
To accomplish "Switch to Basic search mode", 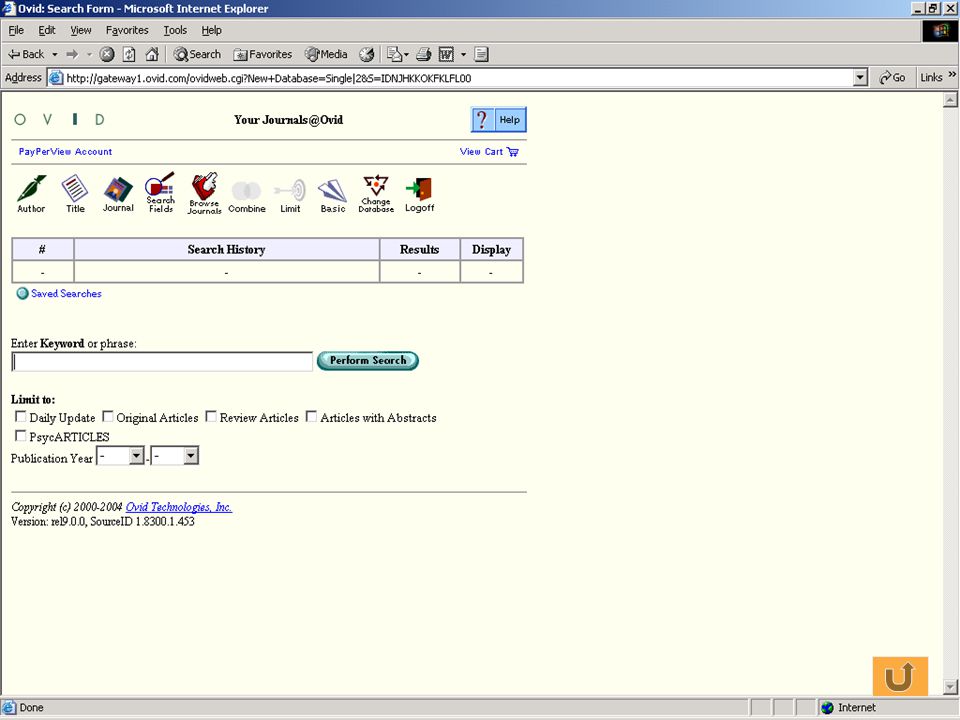I will pyautogui.click(x=333, y=196).
